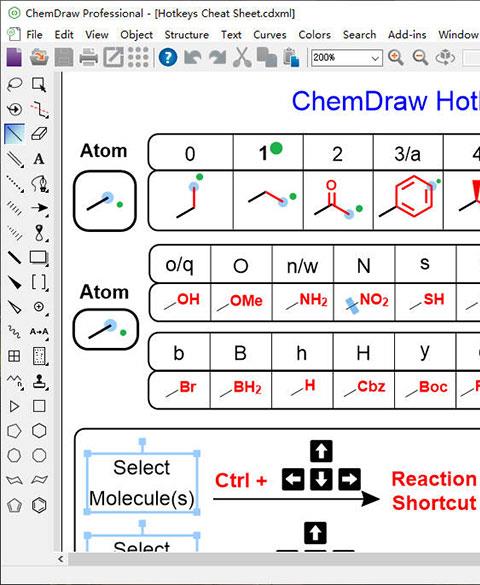Click the 'o/q' hotkey cell
Viewport: 480px width, 585px height.
click(179, 265)
